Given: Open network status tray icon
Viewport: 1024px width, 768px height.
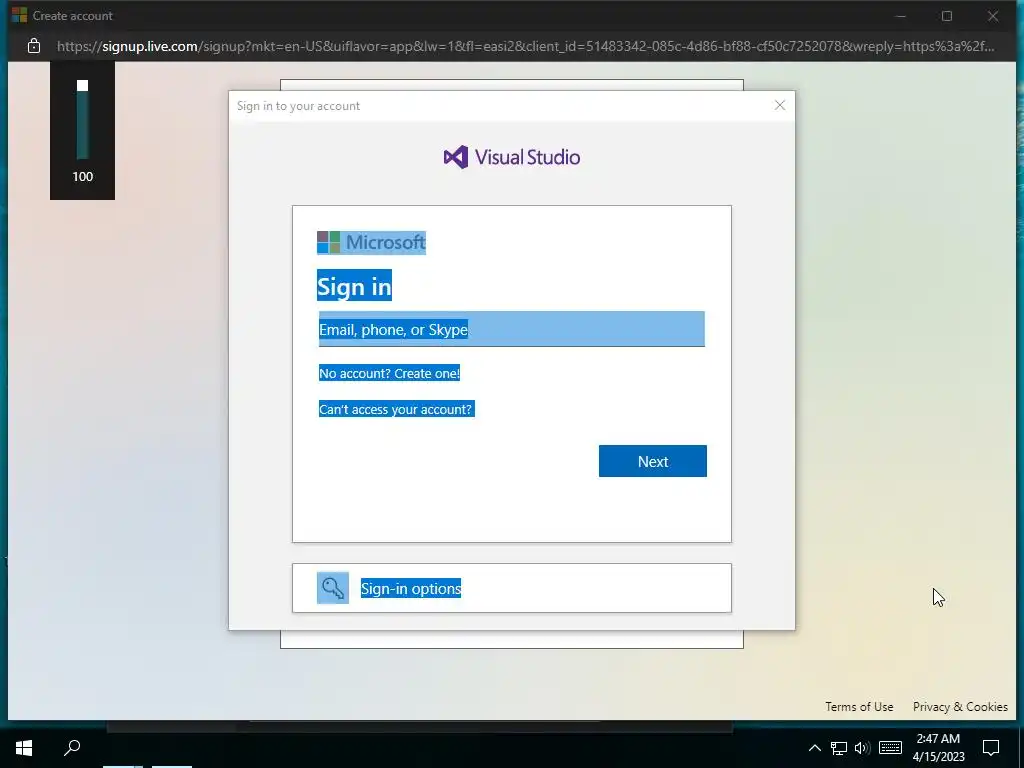Looking at the screenshot, I should pyautogui.click(x=839, y=748).
